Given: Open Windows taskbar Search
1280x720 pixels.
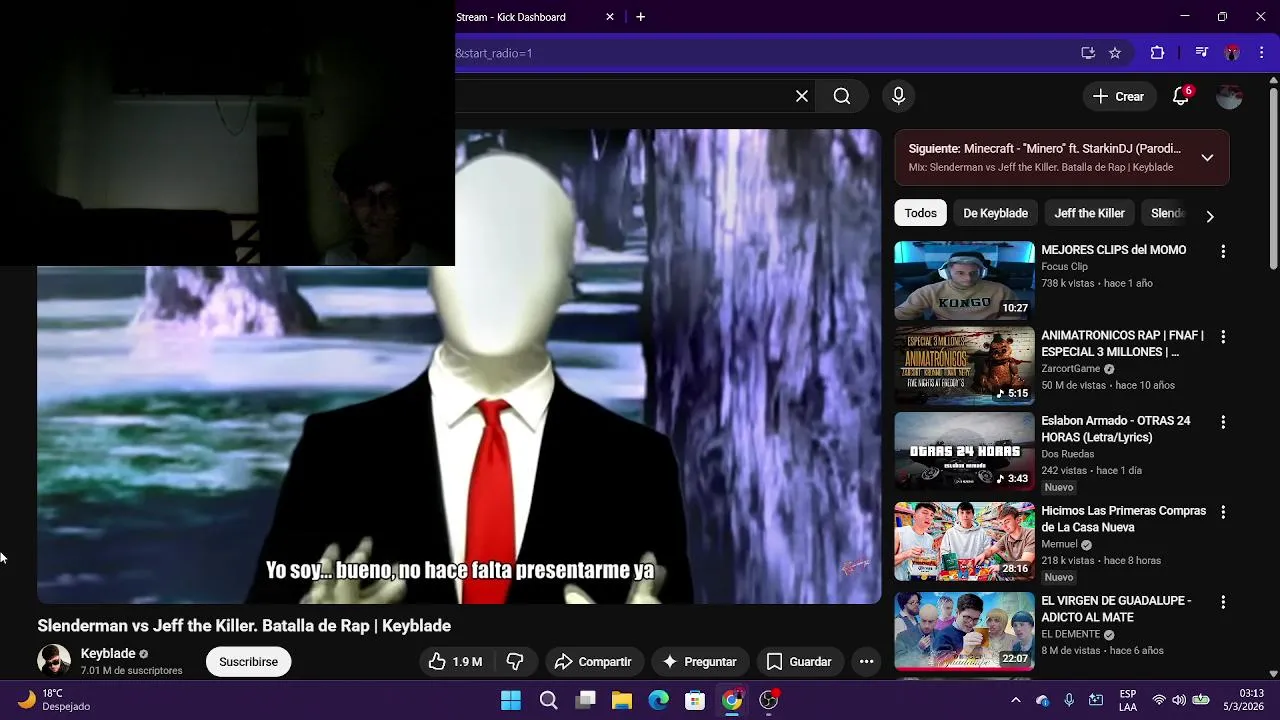Looking at the screenshot, I should pyautogui.click(x=548, y=700).
